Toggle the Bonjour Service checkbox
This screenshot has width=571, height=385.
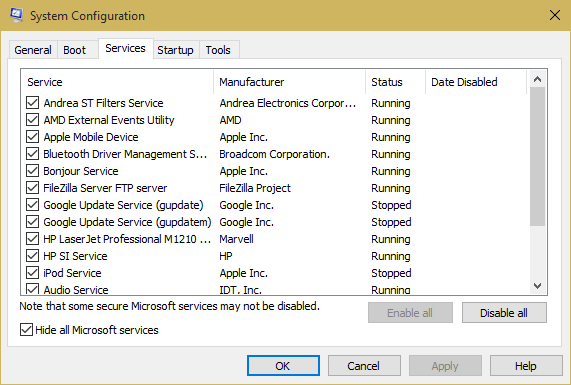tap(32, 171)
